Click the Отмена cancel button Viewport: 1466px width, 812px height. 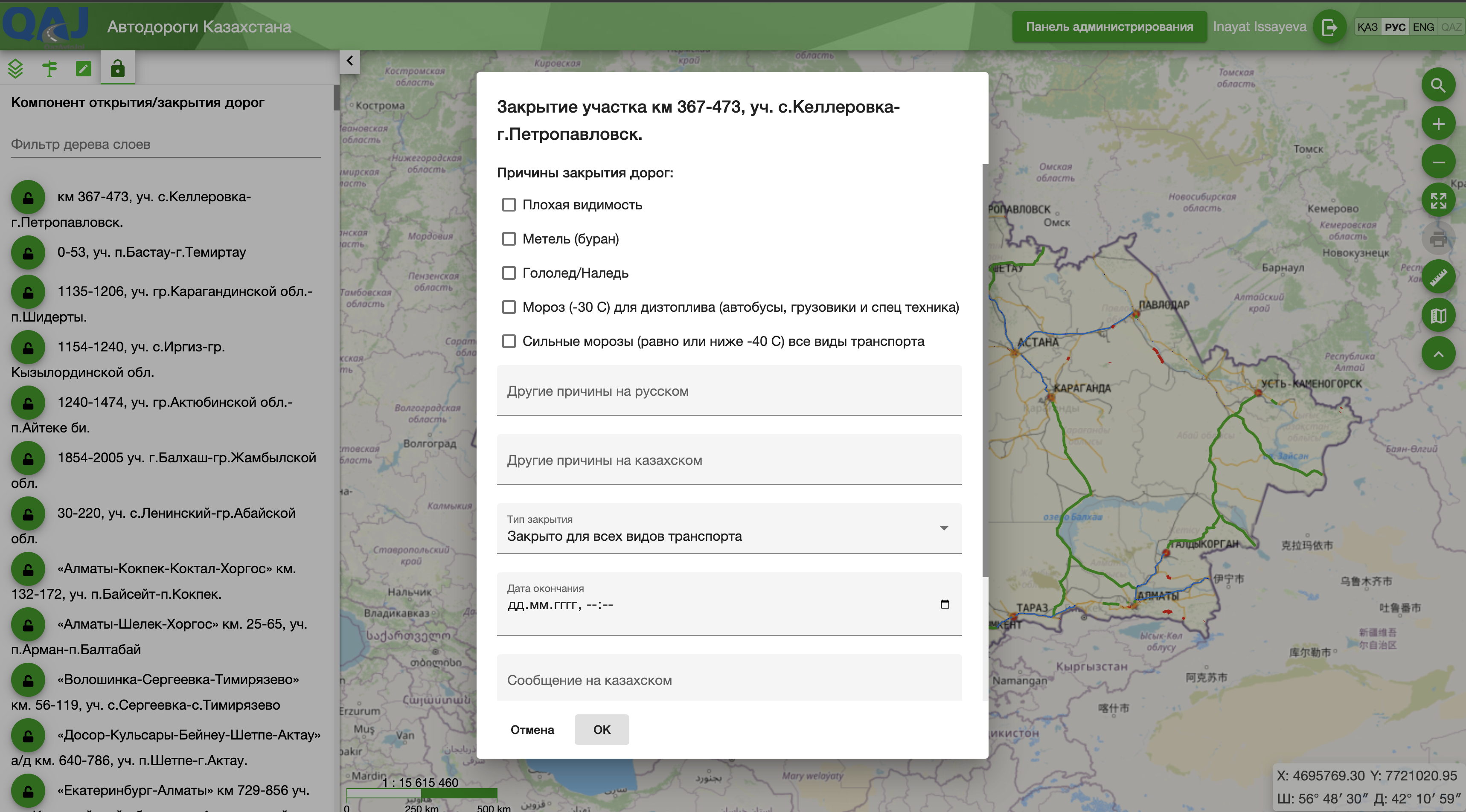(x=532, y=730)
